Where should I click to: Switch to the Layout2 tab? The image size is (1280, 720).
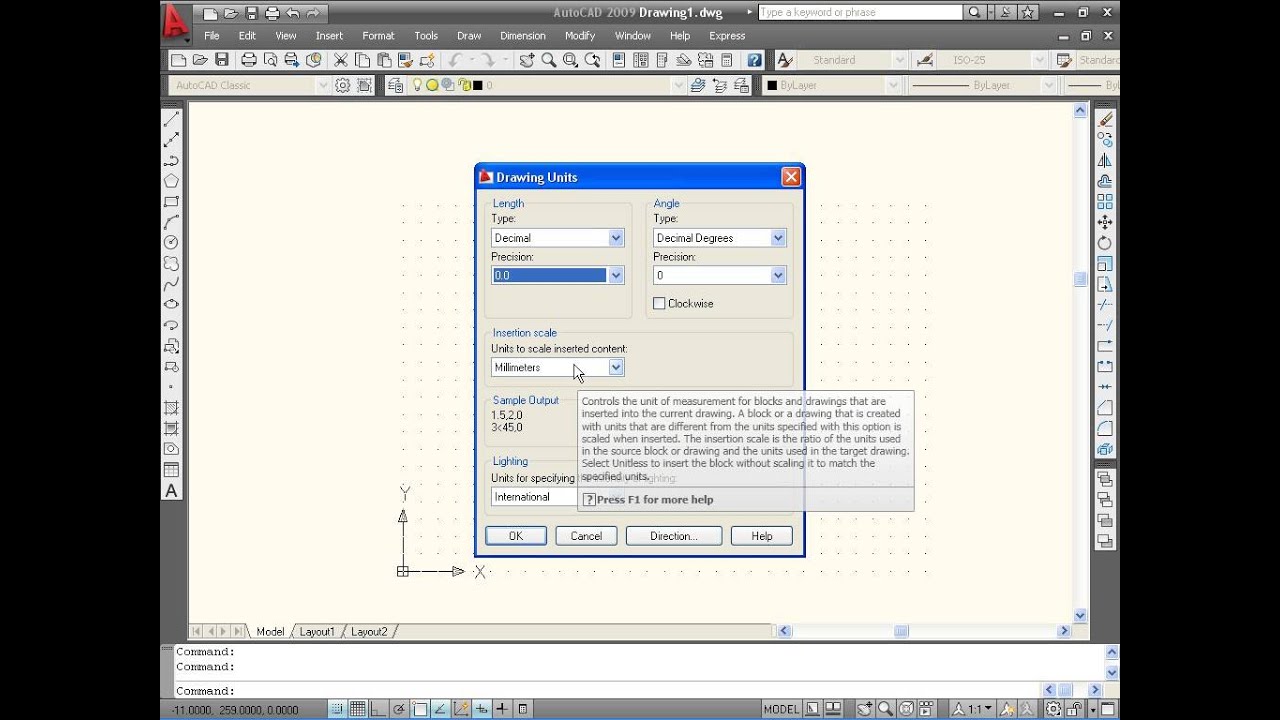369,632
